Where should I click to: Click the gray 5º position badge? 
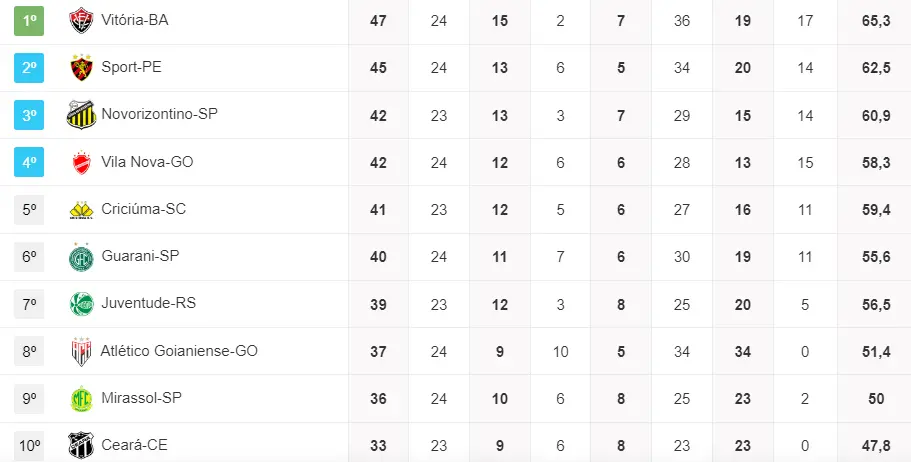[29, 209]
